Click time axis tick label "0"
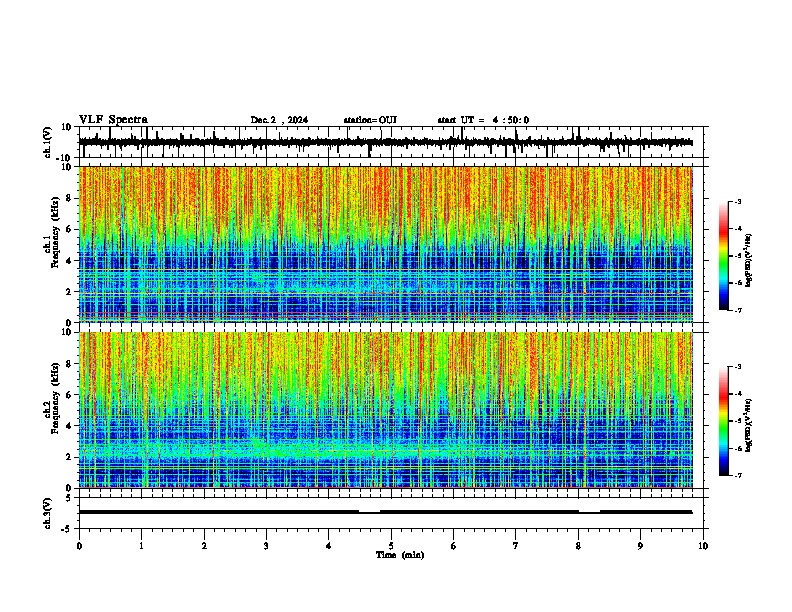The height and width of the screenshot is (612, 792). coord(79,546)
